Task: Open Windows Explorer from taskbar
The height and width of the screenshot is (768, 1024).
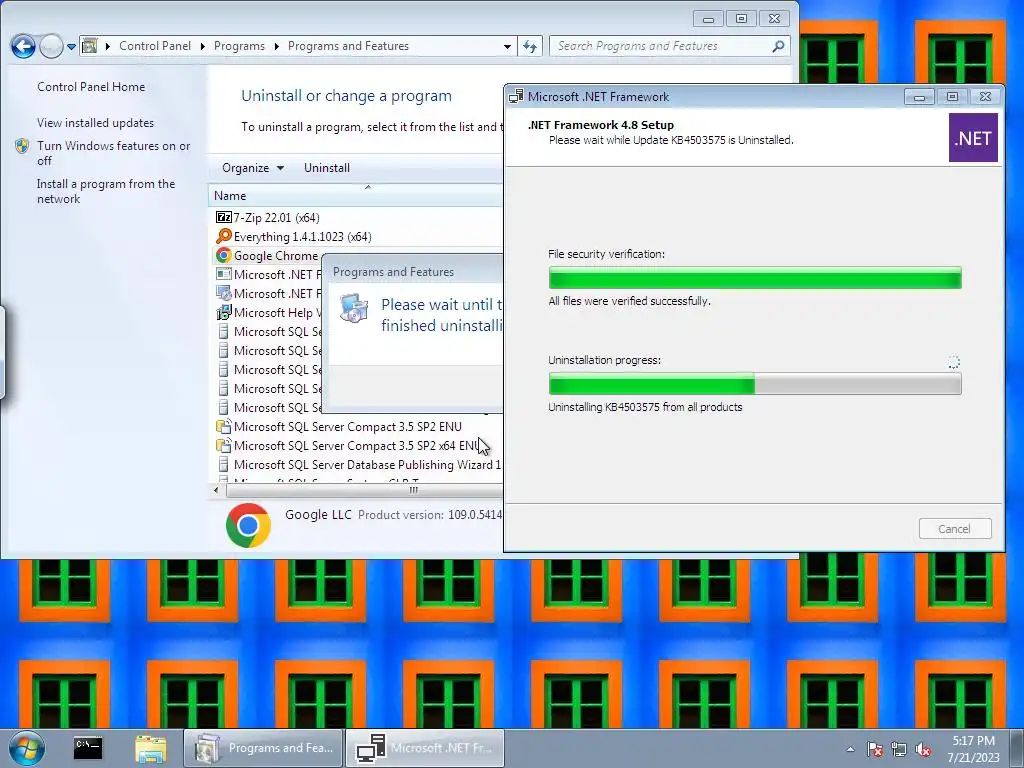Action: 151,748
